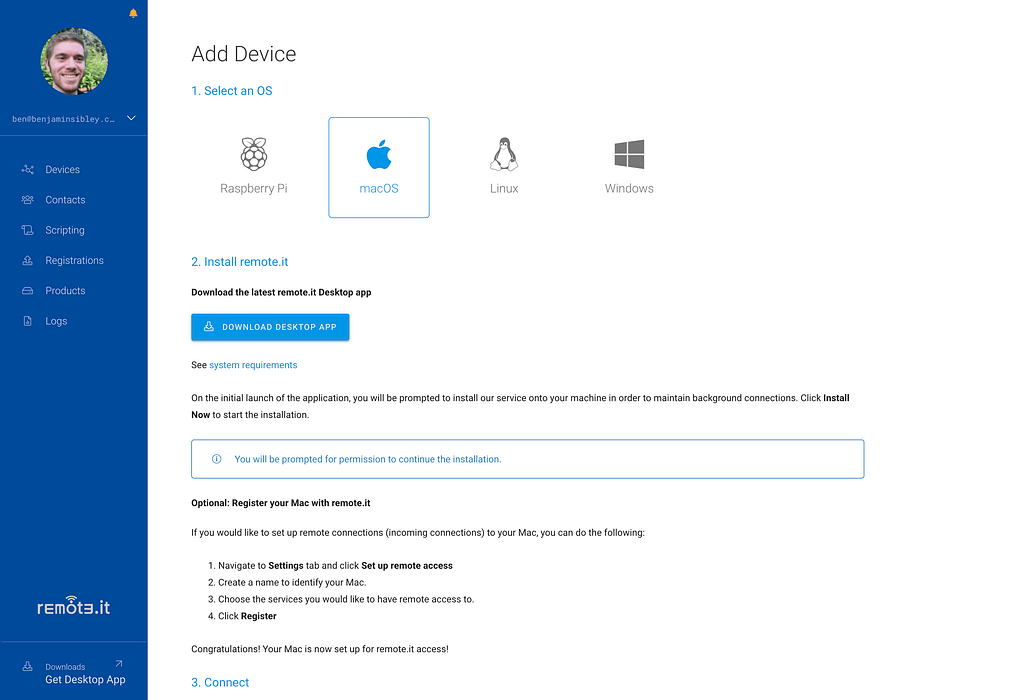Screen dimensions: 1024x700
Task: Click Get Desktop App downloads link
Action: click(85, 680)
